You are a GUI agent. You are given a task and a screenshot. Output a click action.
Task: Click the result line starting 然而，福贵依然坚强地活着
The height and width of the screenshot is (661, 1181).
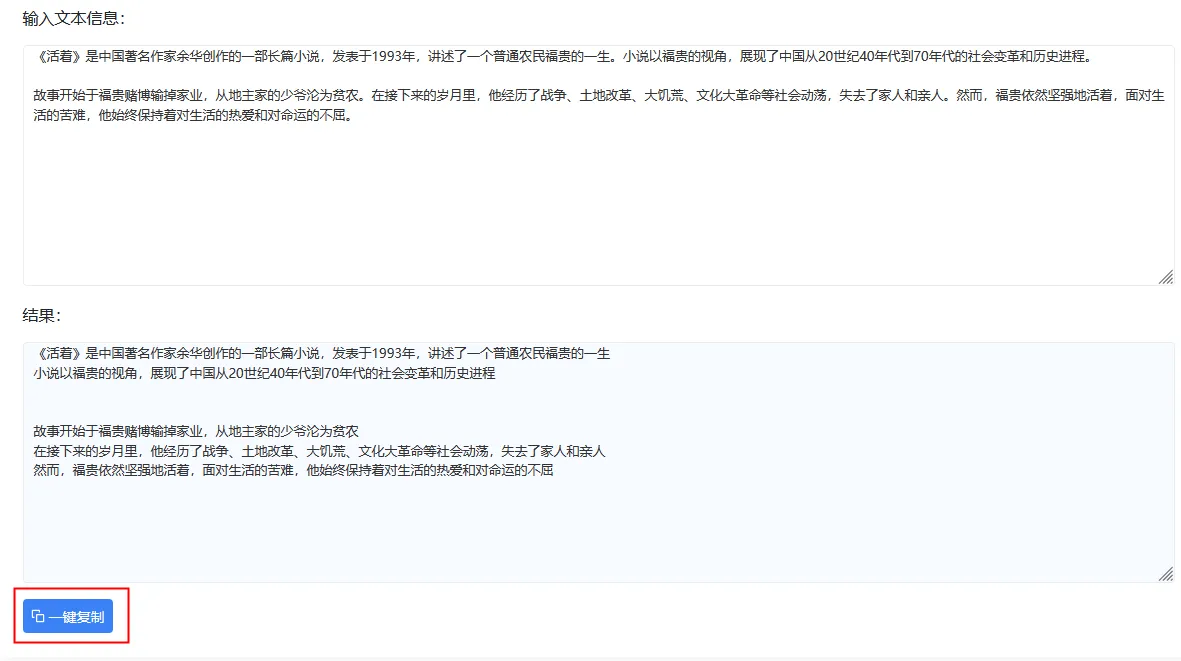(x=293, y=471)
